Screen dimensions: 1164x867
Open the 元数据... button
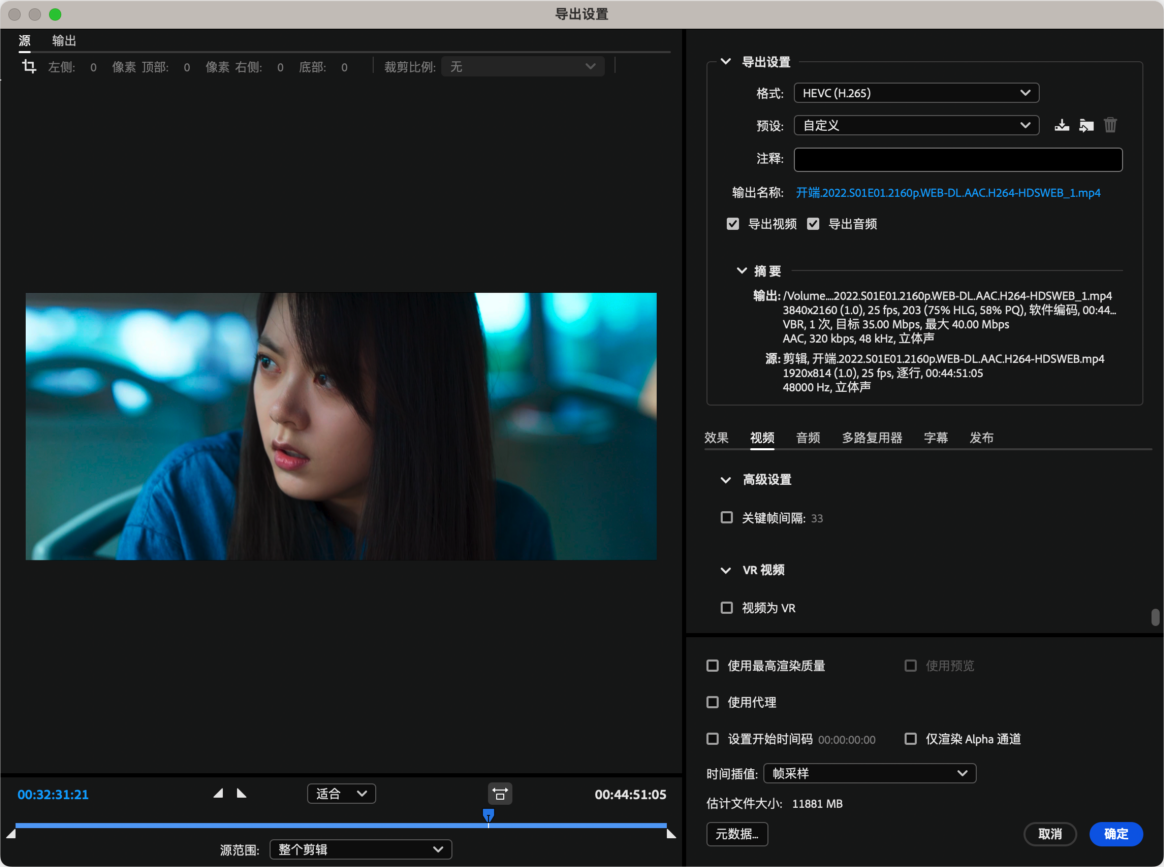tap(737, 834)
